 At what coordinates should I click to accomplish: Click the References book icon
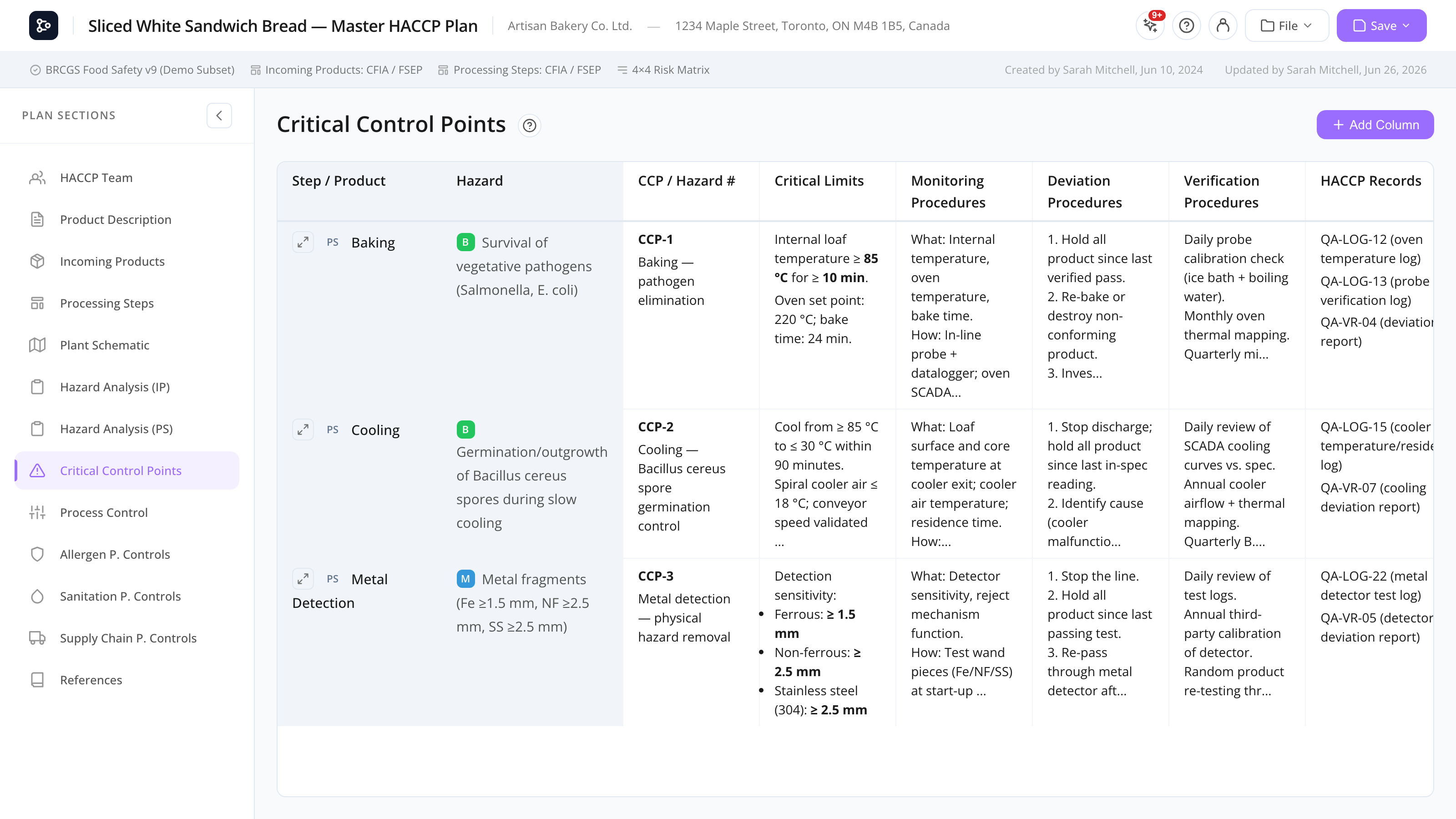coord(37,679)
